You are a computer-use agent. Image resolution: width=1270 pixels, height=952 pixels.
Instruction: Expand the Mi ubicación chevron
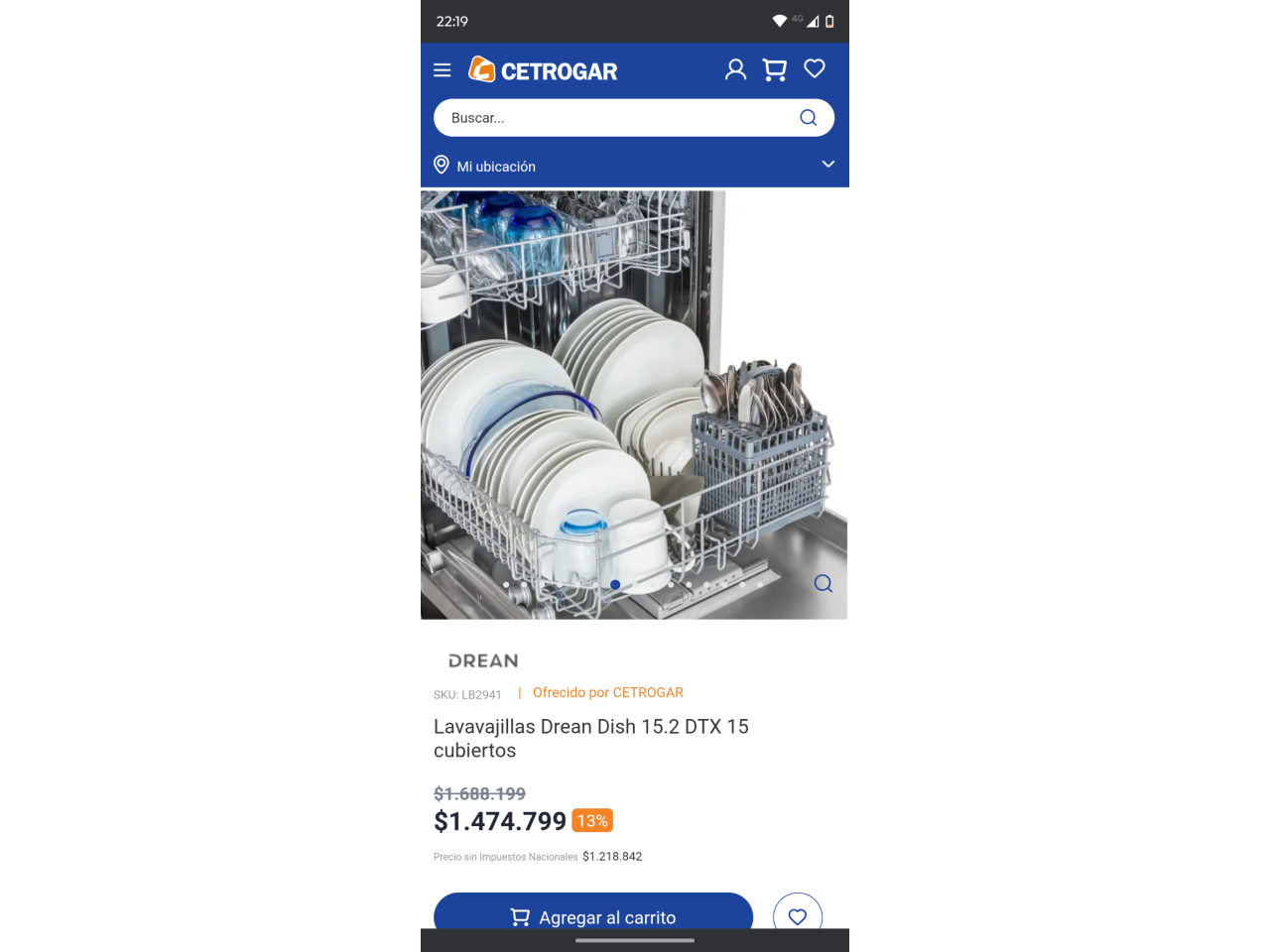[828, 165]
